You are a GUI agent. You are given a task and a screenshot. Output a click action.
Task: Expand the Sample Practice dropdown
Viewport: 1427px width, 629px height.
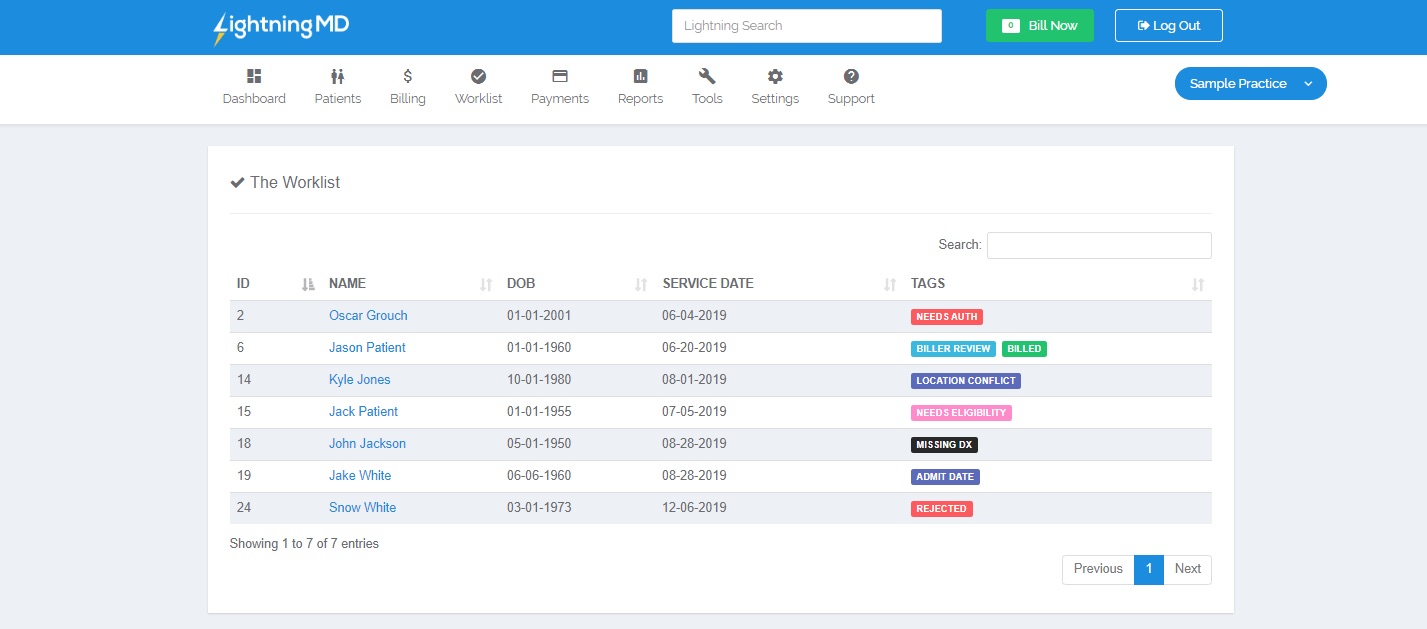(x=1250, y=83)
